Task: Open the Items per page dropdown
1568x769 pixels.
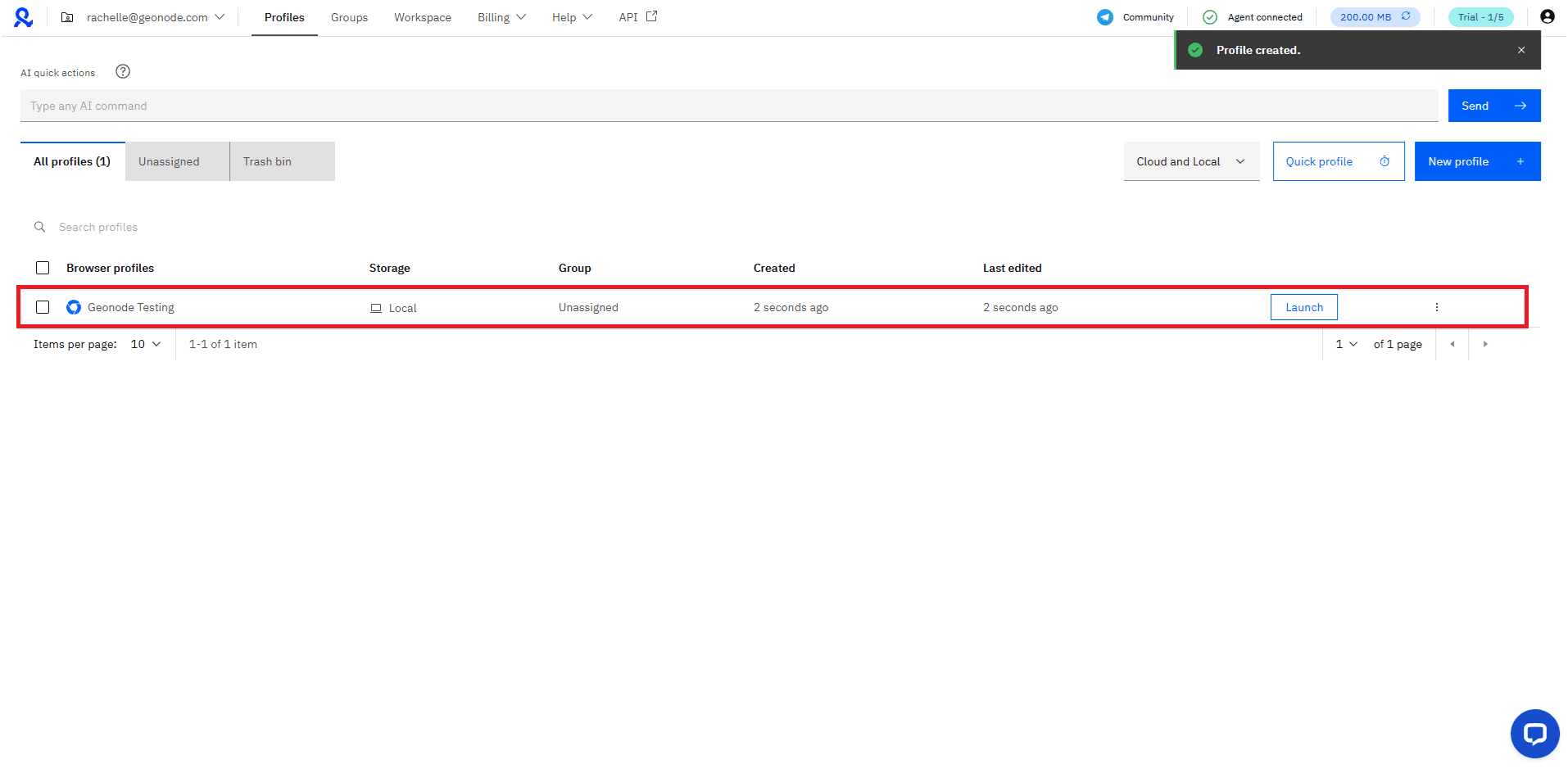Action: [x=146, y=344]
